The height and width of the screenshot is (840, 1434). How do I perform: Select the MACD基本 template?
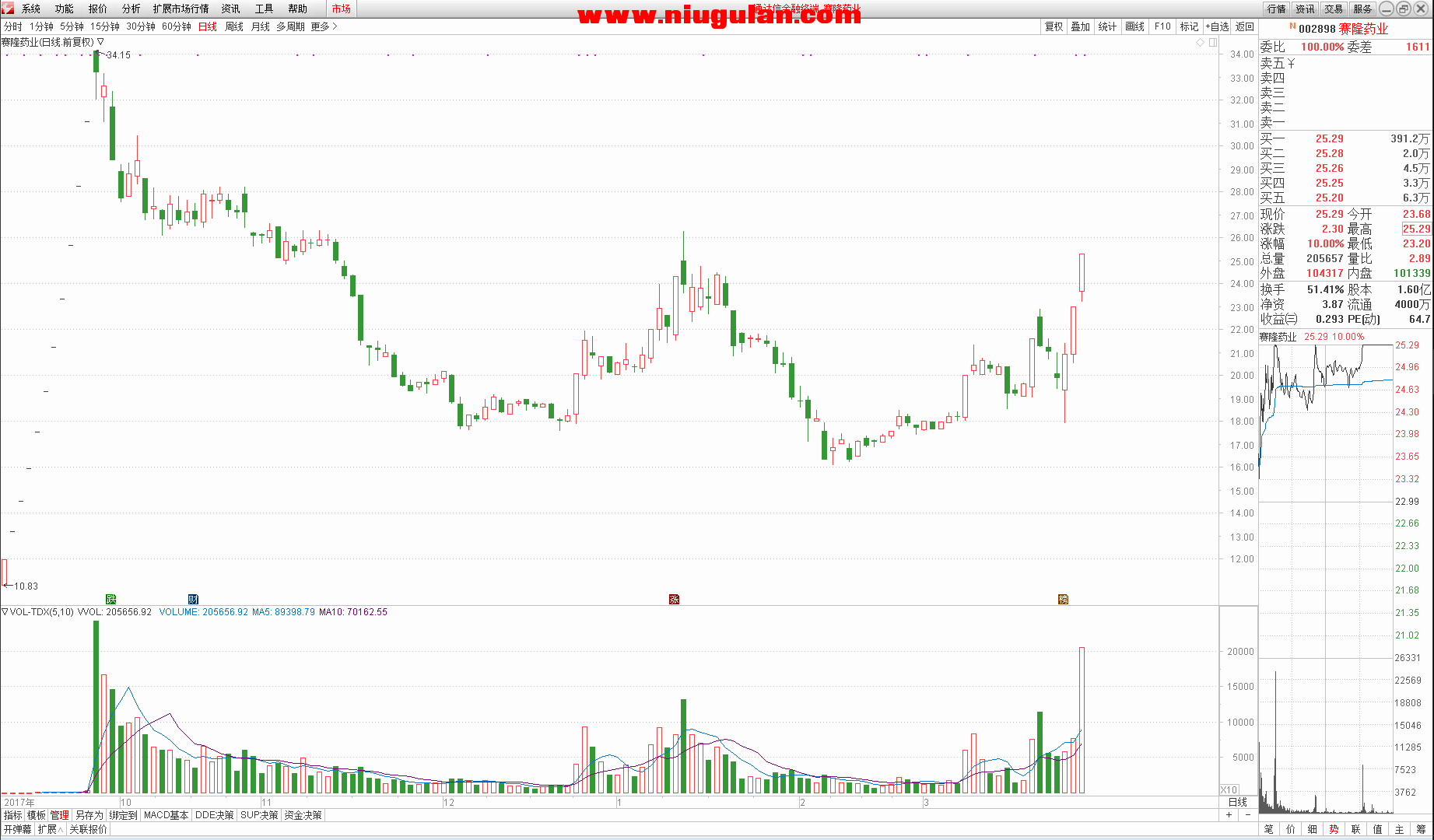(167, 815)
